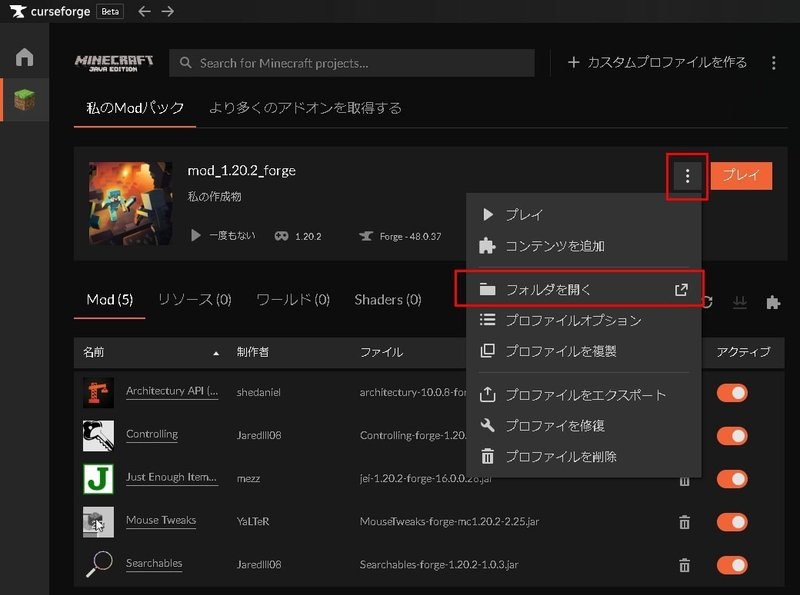Delete the Searchables mod with trash icon
The height and width of the screenshot is (595, 800).
click(685, 565)
